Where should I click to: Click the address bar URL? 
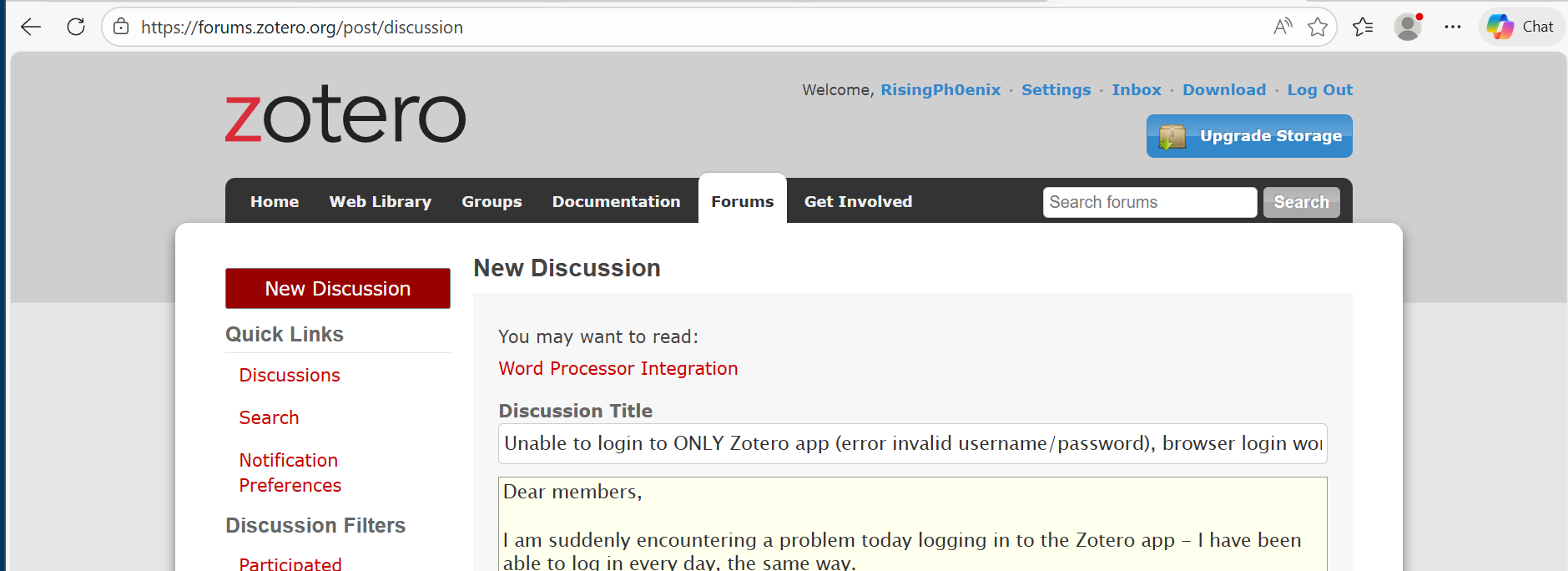(x=302, y=28)
